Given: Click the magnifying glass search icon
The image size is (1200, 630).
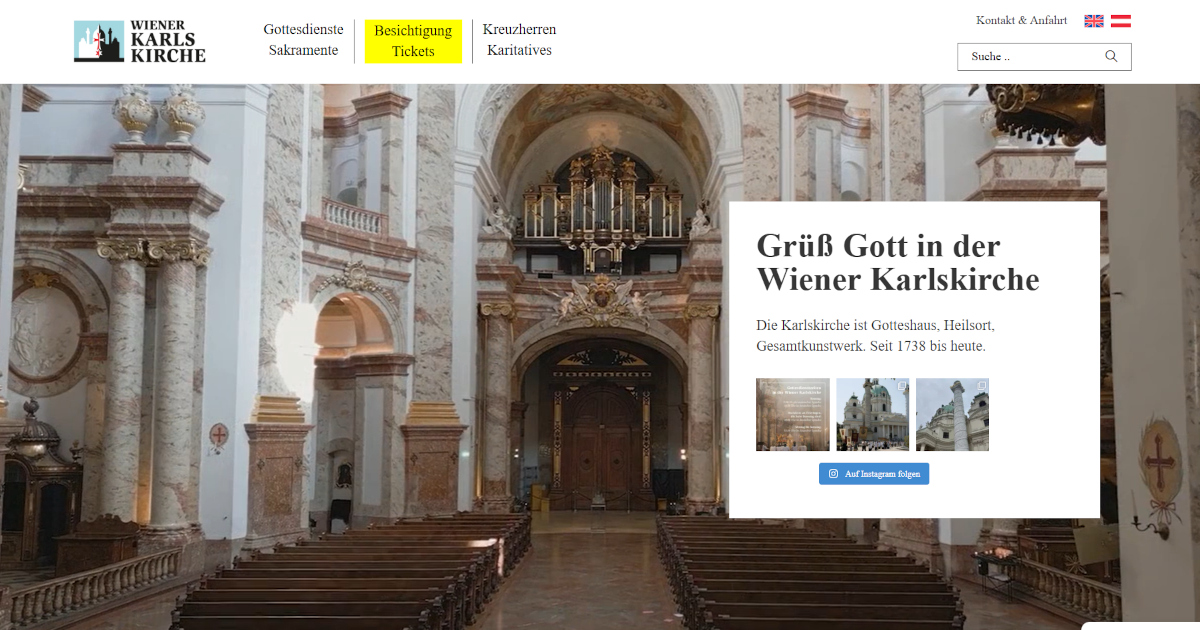Looking at the screenshot, I should click(1111, 56).
